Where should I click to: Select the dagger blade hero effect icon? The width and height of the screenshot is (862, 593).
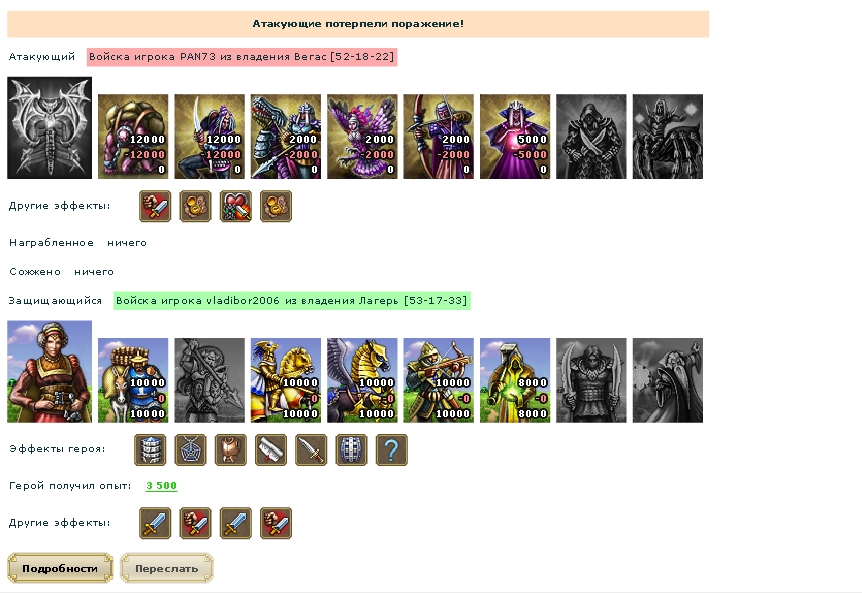click(311, 450)
